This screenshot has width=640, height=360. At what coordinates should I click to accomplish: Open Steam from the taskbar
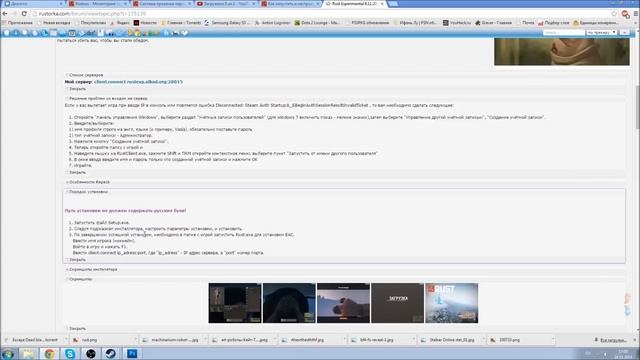click(111, 353)
